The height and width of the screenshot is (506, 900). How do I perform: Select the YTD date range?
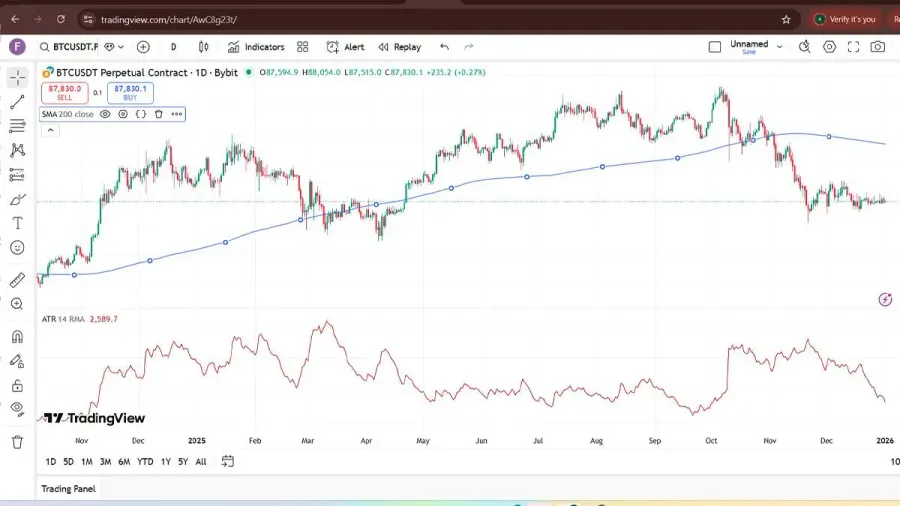click(145, 462)
